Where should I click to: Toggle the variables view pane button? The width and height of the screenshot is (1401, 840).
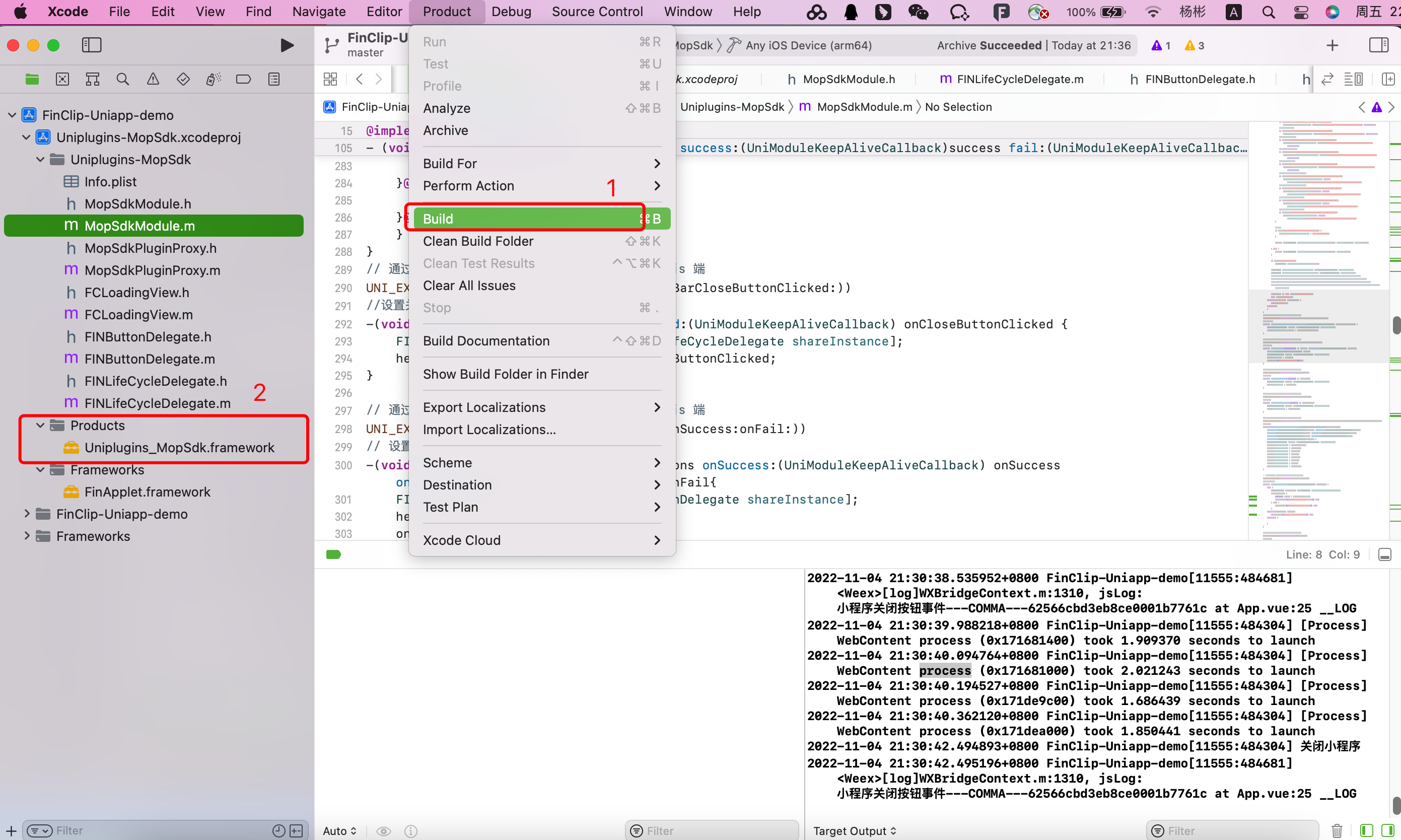1366,830
